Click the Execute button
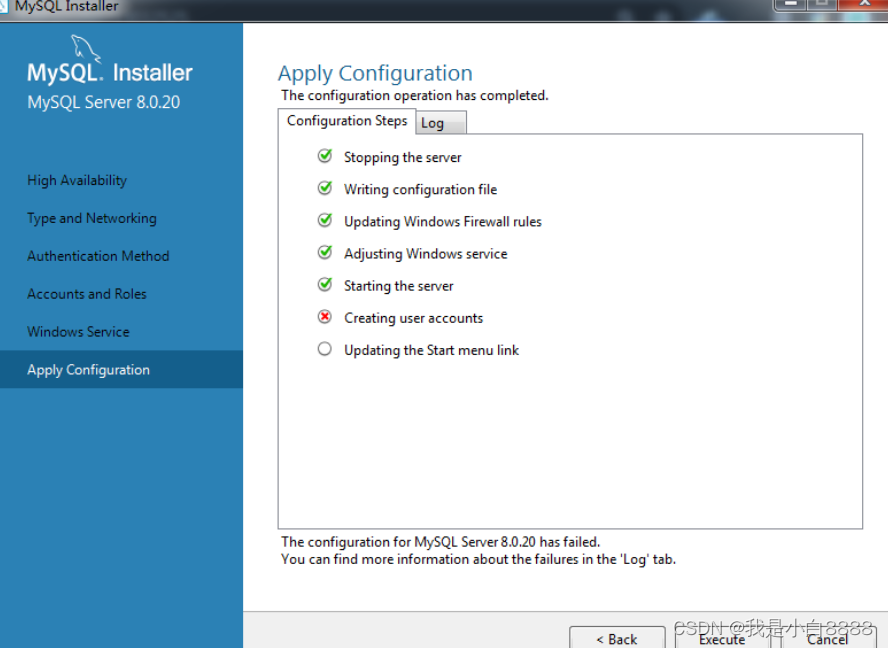 (722, 639)
